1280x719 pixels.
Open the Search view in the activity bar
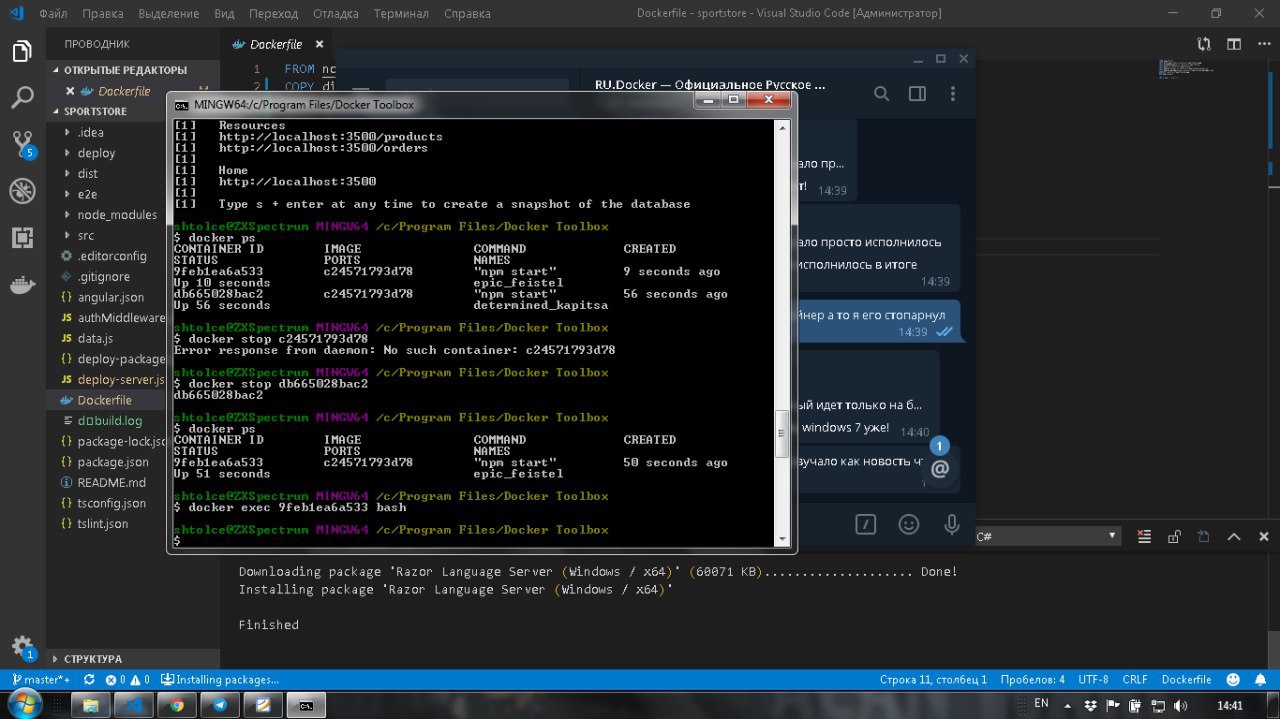(x=22, y=98)
